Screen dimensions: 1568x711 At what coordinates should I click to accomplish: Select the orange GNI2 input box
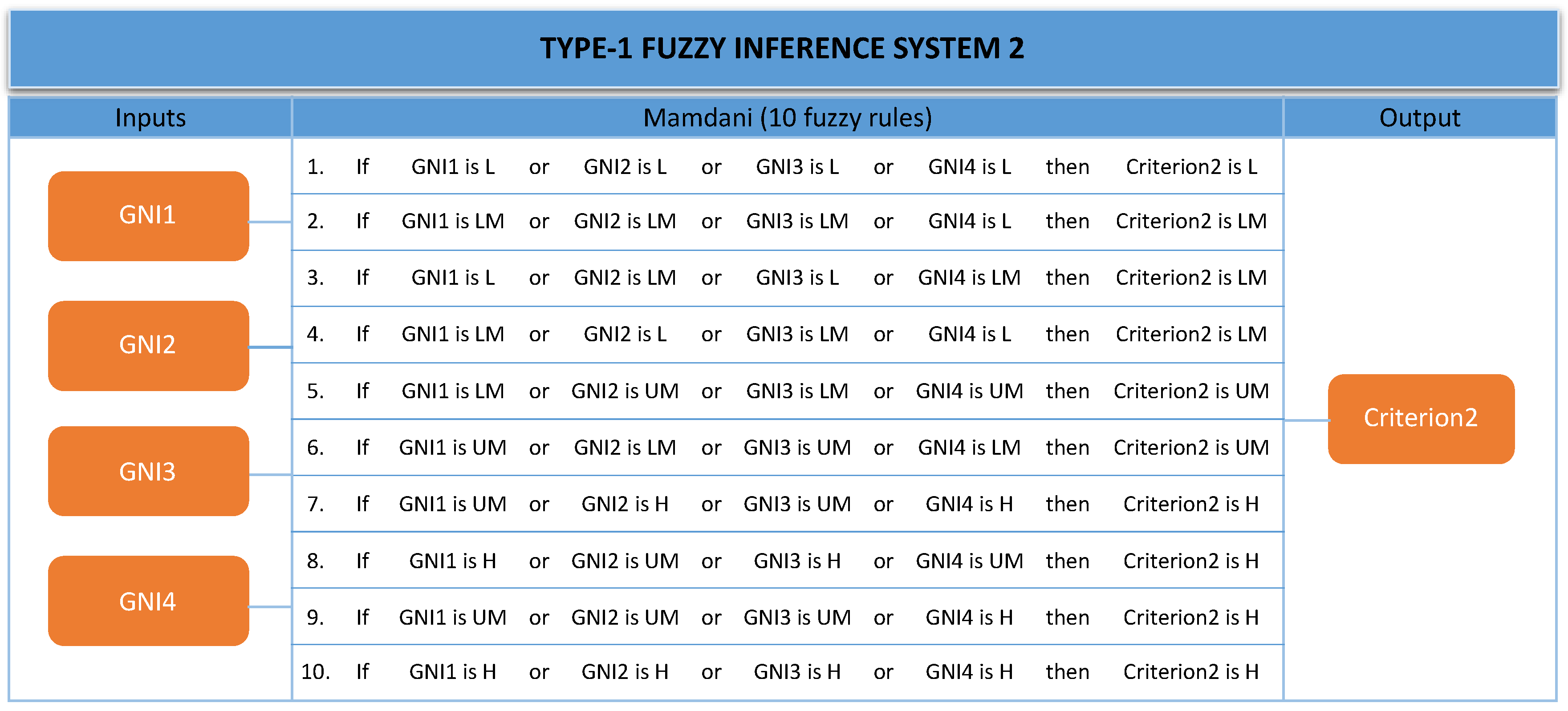click(x=148, y=345)
